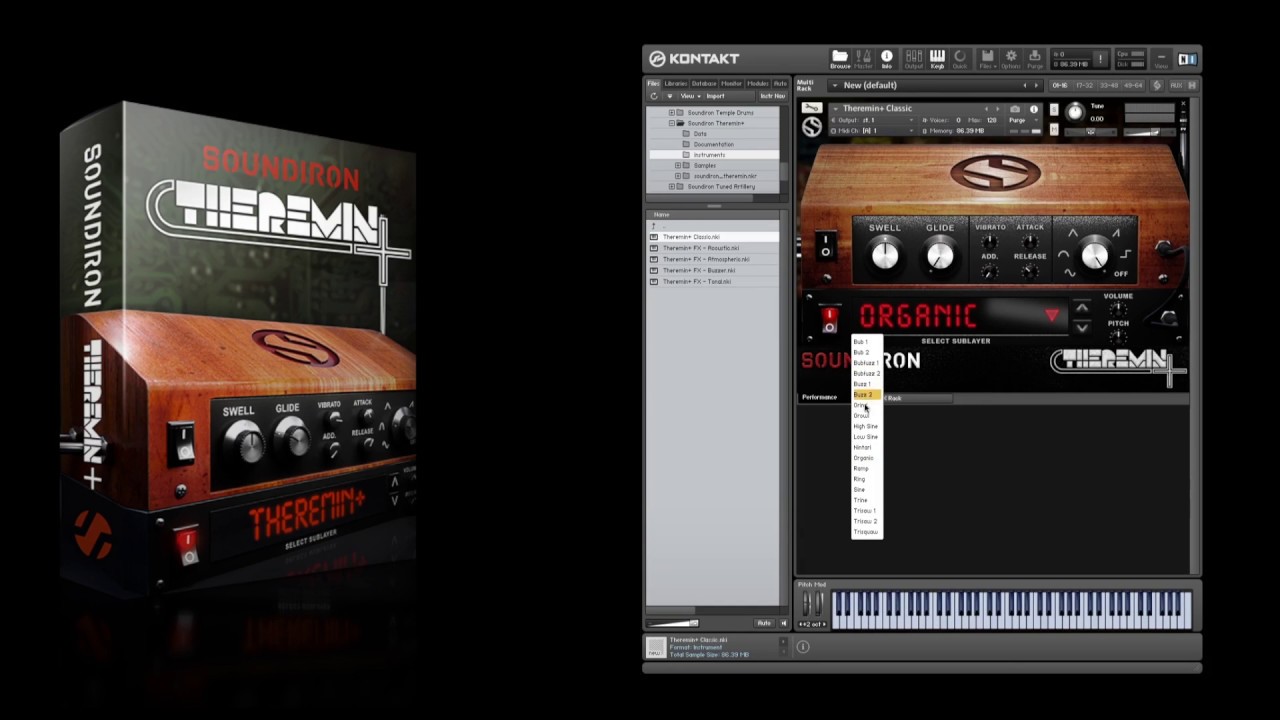Flip the black power rocker switch

click(825, 246)
